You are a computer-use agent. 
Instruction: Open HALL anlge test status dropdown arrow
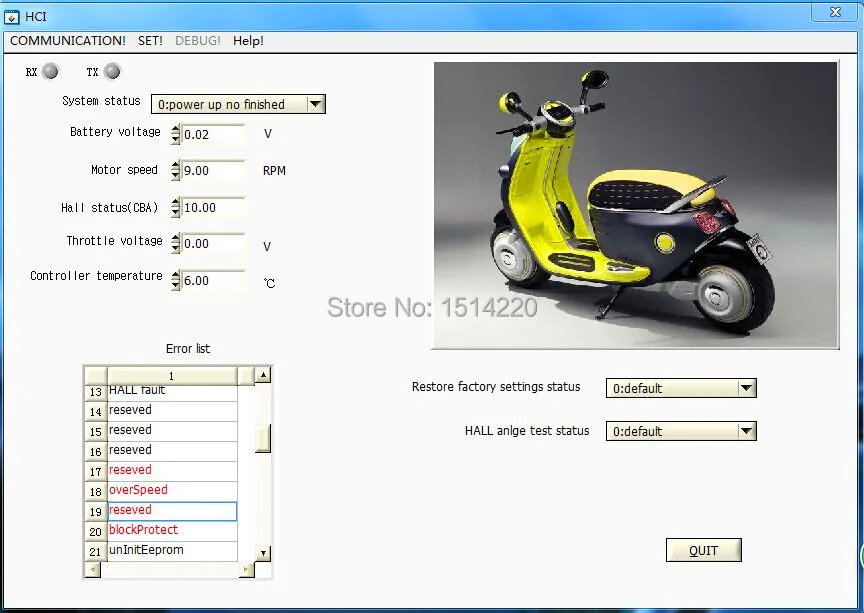point(747,431)
